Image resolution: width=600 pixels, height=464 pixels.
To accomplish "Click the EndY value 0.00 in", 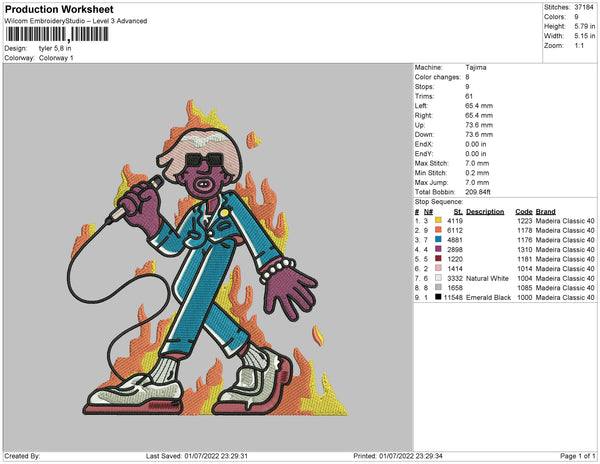I will coord(476,154).
